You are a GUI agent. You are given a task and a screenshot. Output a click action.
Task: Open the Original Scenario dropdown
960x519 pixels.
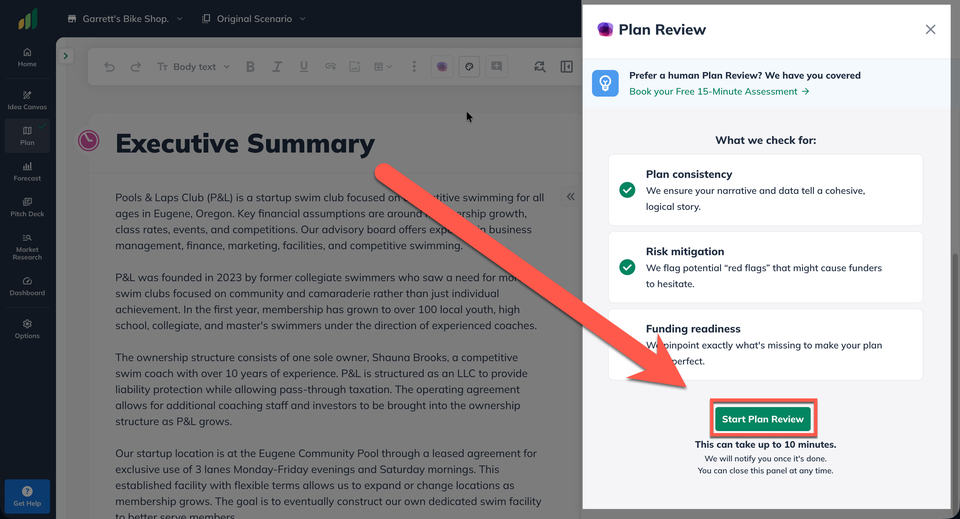point(253,19)
